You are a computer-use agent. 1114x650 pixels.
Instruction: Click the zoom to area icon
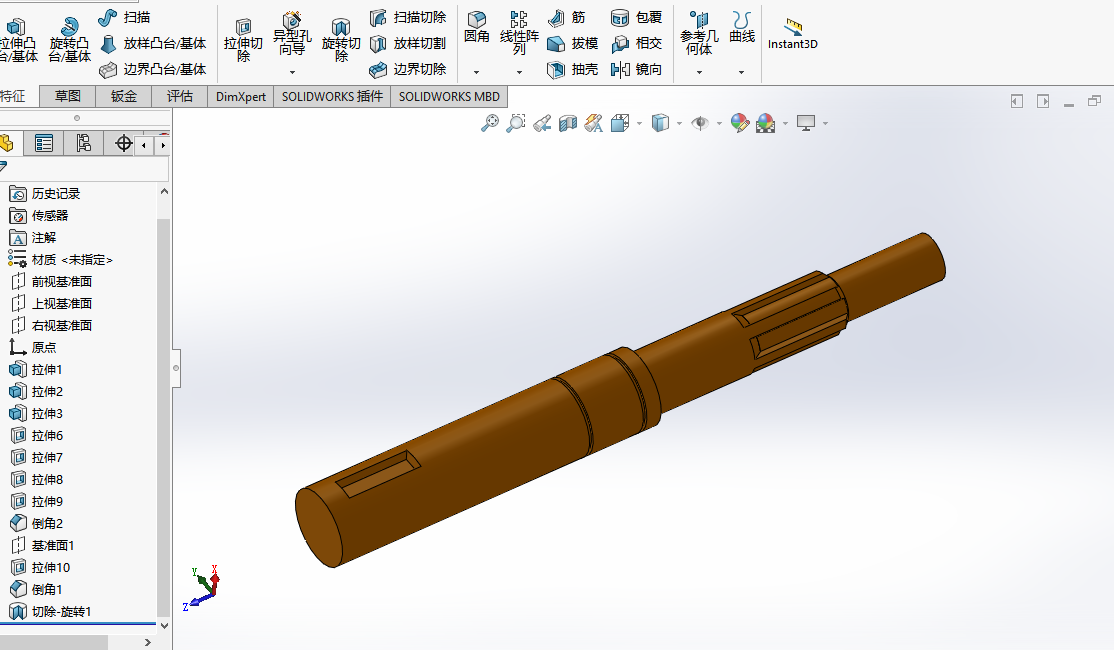(516, 124)
